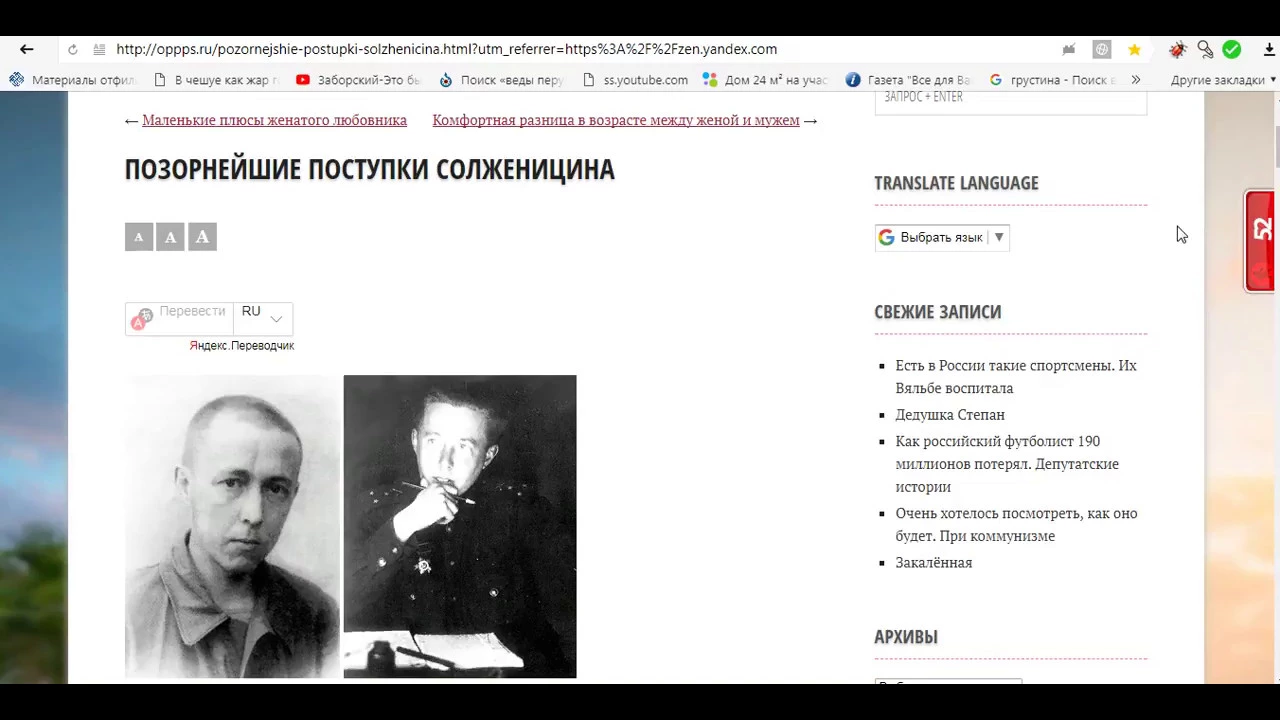The image size is (1280, 720).
Task: Click left portrait photo of Solzhenitsyn
Action: point(232,527)
